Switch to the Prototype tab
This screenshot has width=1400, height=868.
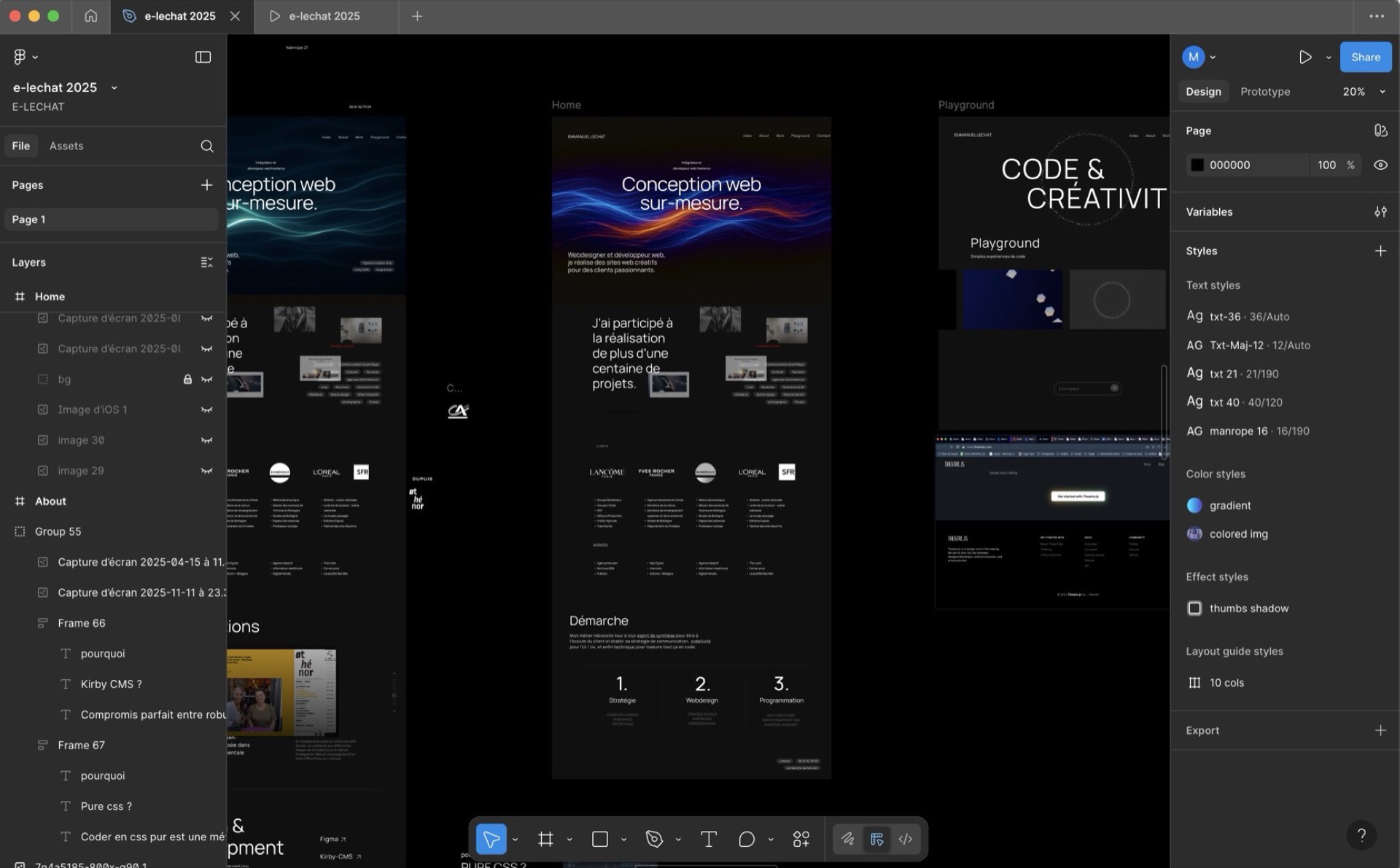tap(1264, 91)
